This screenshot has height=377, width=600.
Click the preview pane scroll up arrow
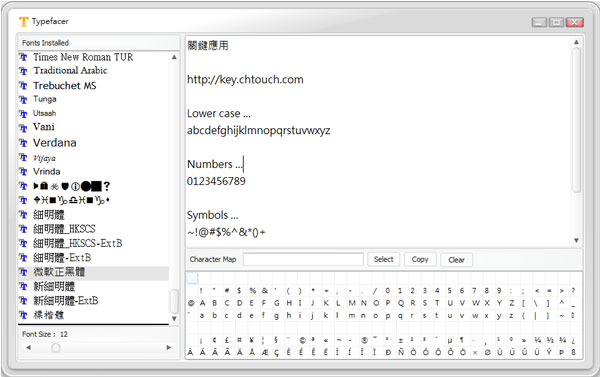[x=576, y=42]
